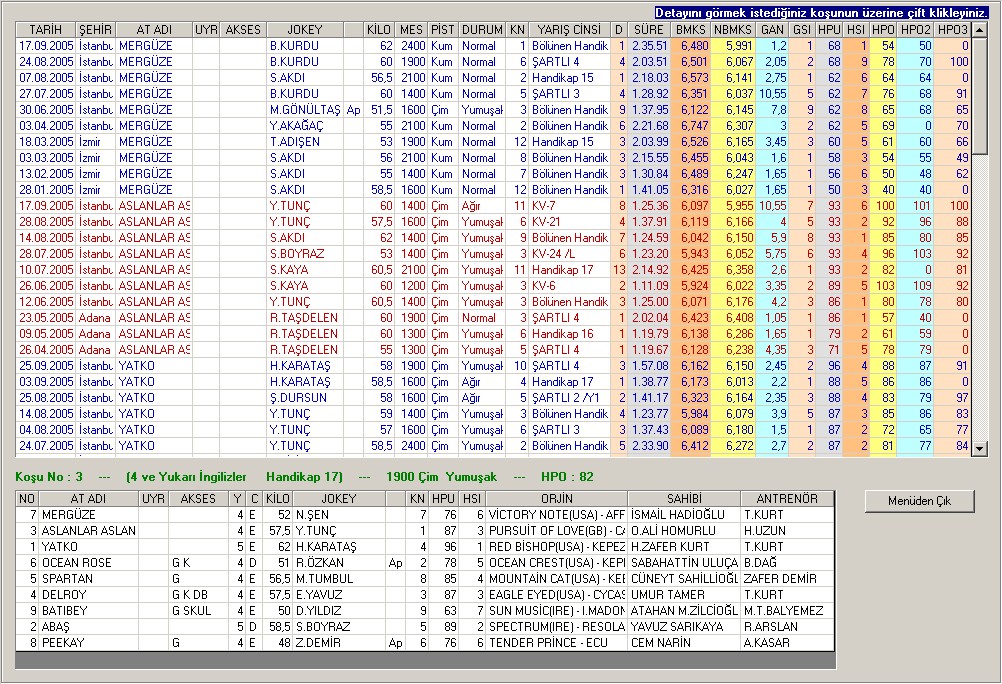Select horse ABAŞ row
This screenshot has width=1002, height=684.
tap(425, 626)
